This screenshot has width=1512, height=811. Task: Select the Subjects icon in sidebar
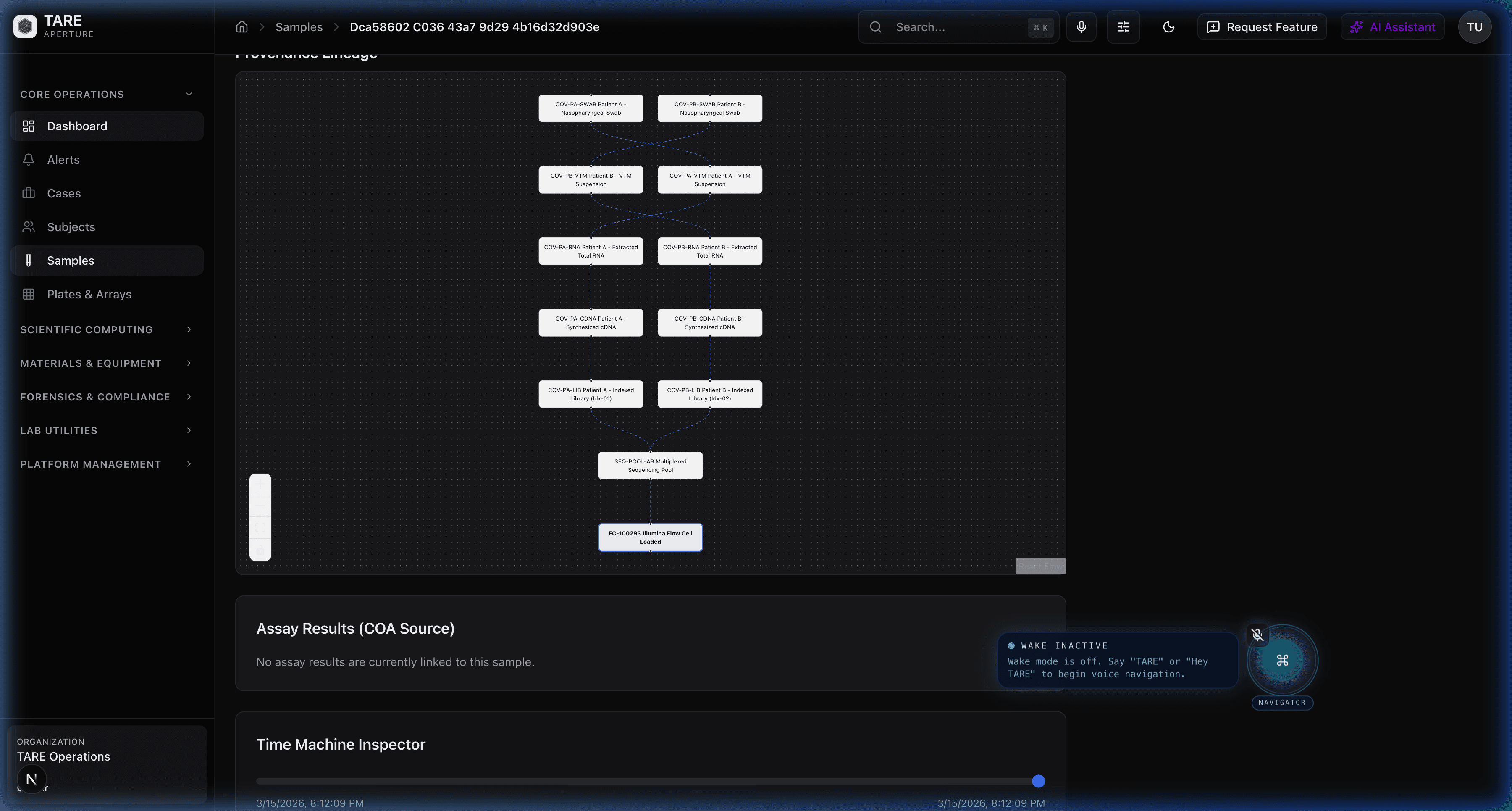[29, 226]
